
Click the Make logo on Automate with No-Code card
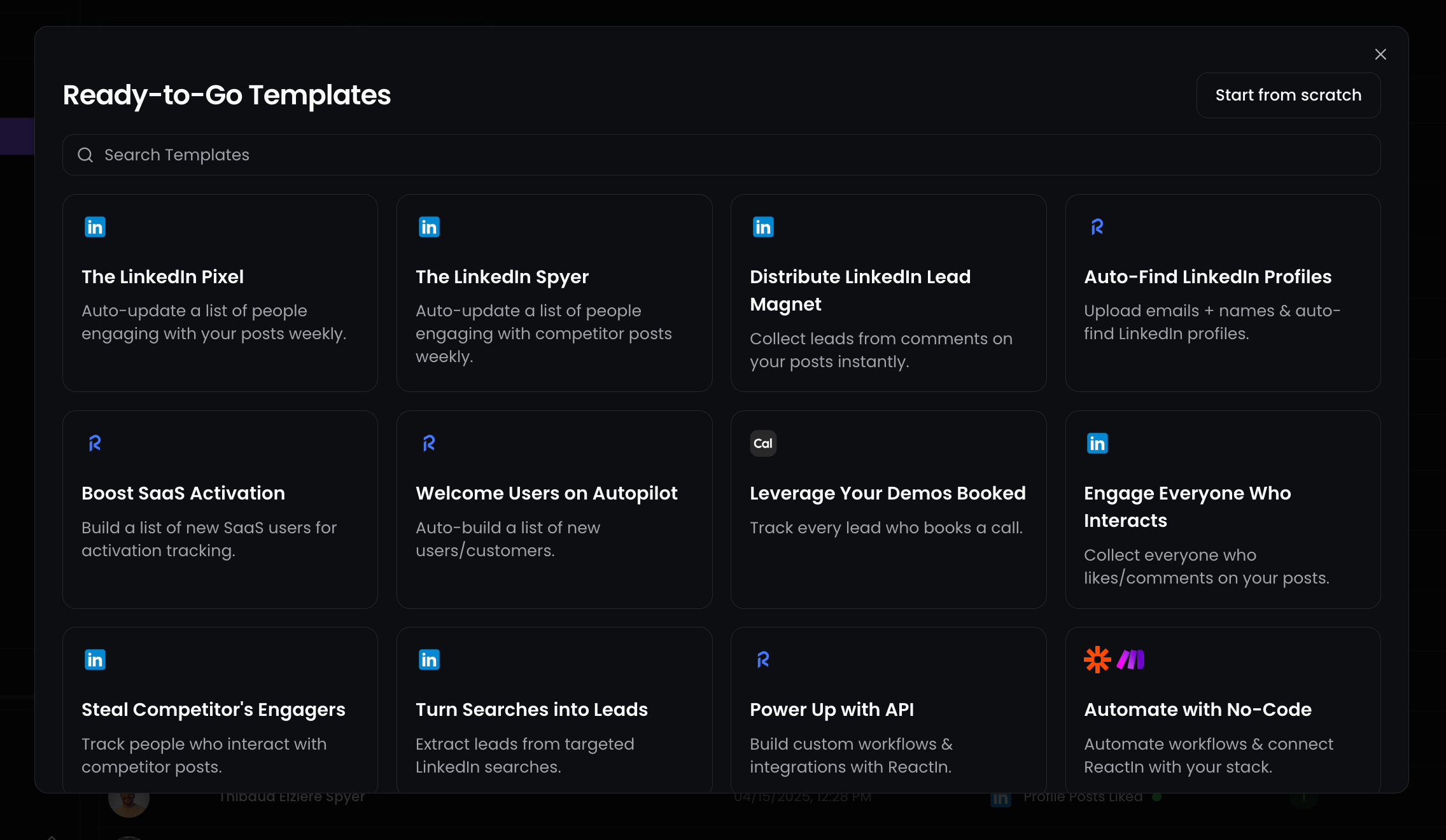pos(1130,660)
